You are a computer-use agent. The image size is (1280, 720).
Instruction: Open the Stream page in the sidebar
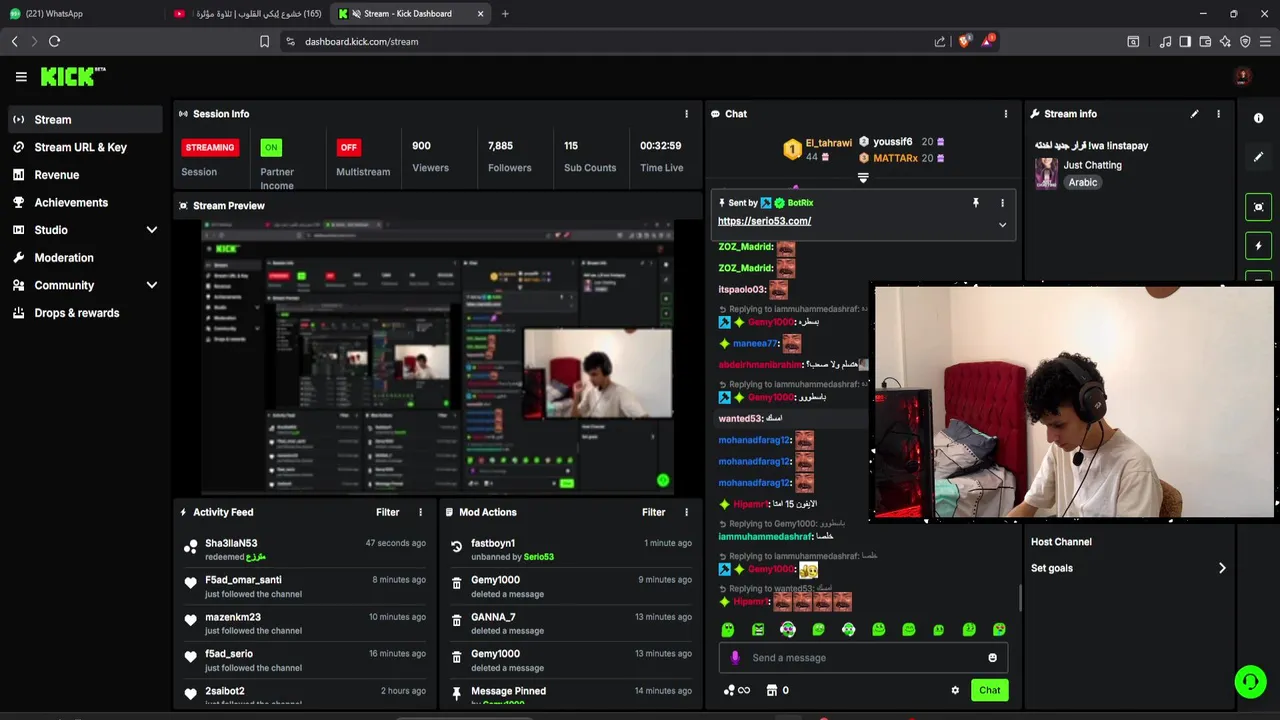coord(85,119)
